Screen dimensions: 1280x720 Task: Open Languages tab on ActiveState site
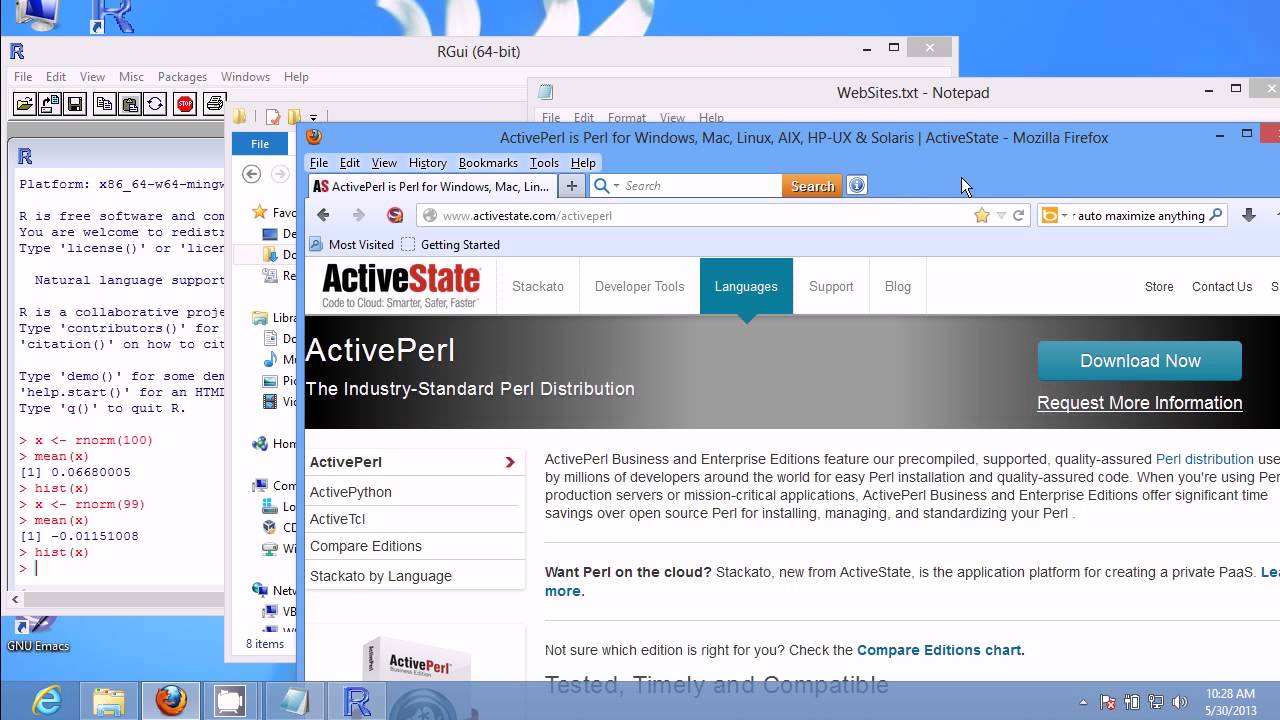(x=746, y=286)
